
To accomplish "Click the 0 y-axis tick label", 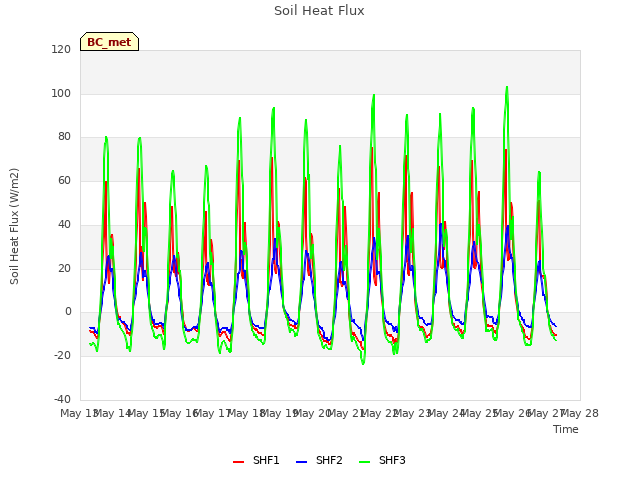I will [x=68, y=312].
